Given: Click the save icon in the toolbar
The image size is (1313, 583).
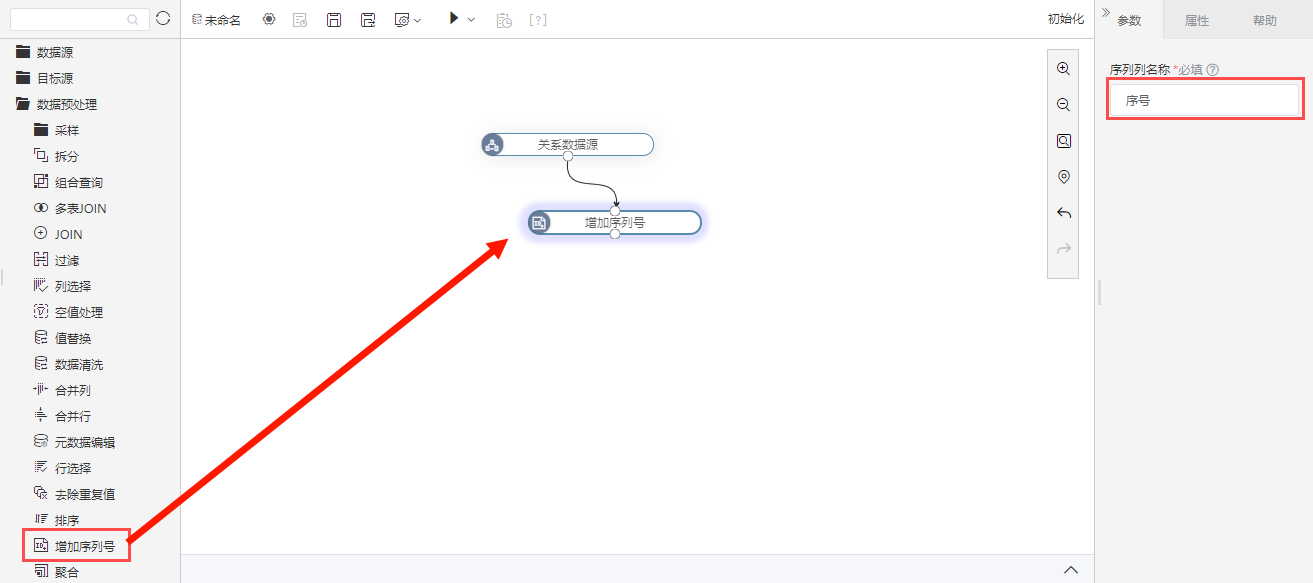Looking at the screenshot, I should [x=335, y=19].
